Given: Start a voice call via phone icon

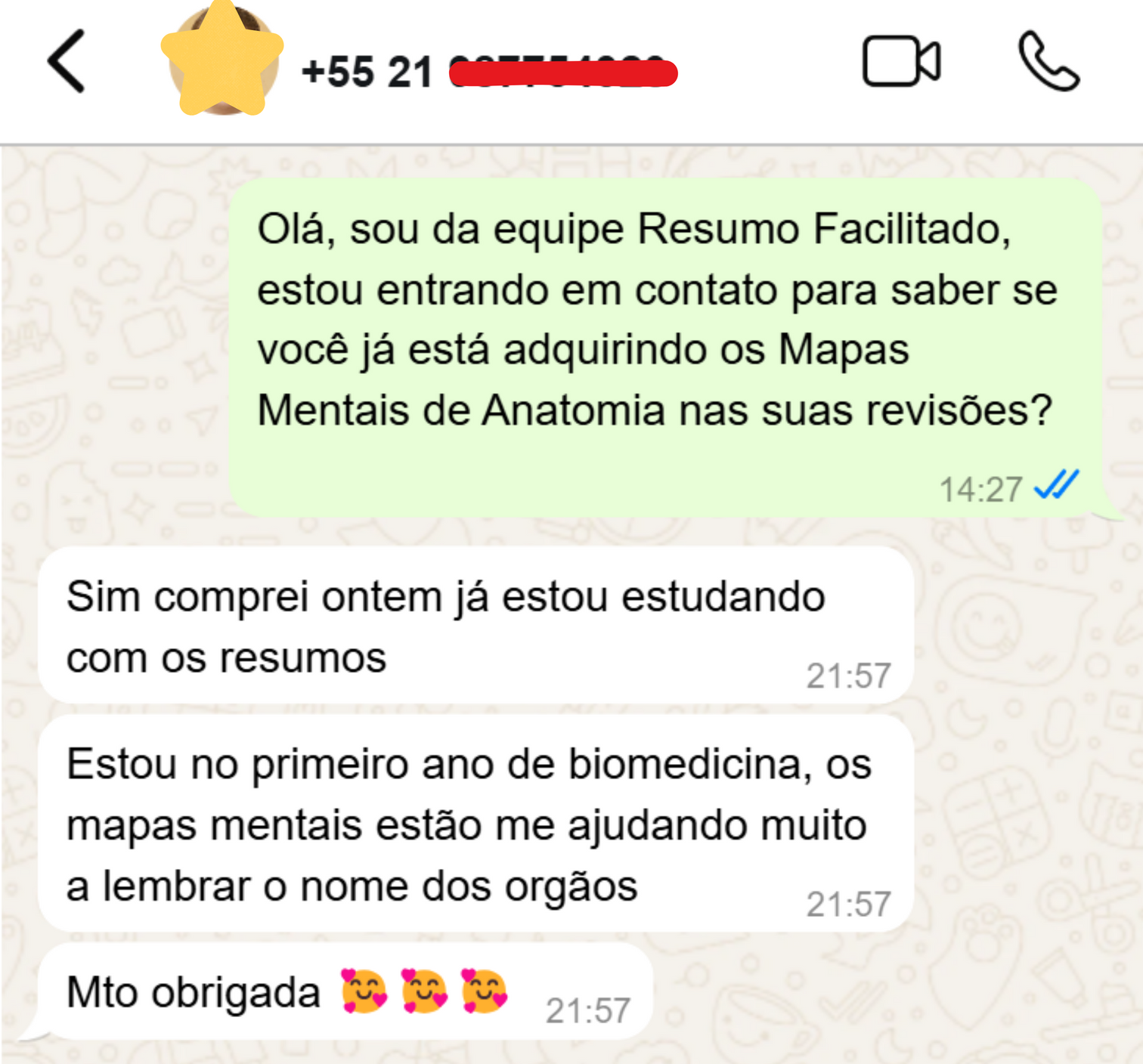Looking at the screenshot, I should (x=1049, y=61).
